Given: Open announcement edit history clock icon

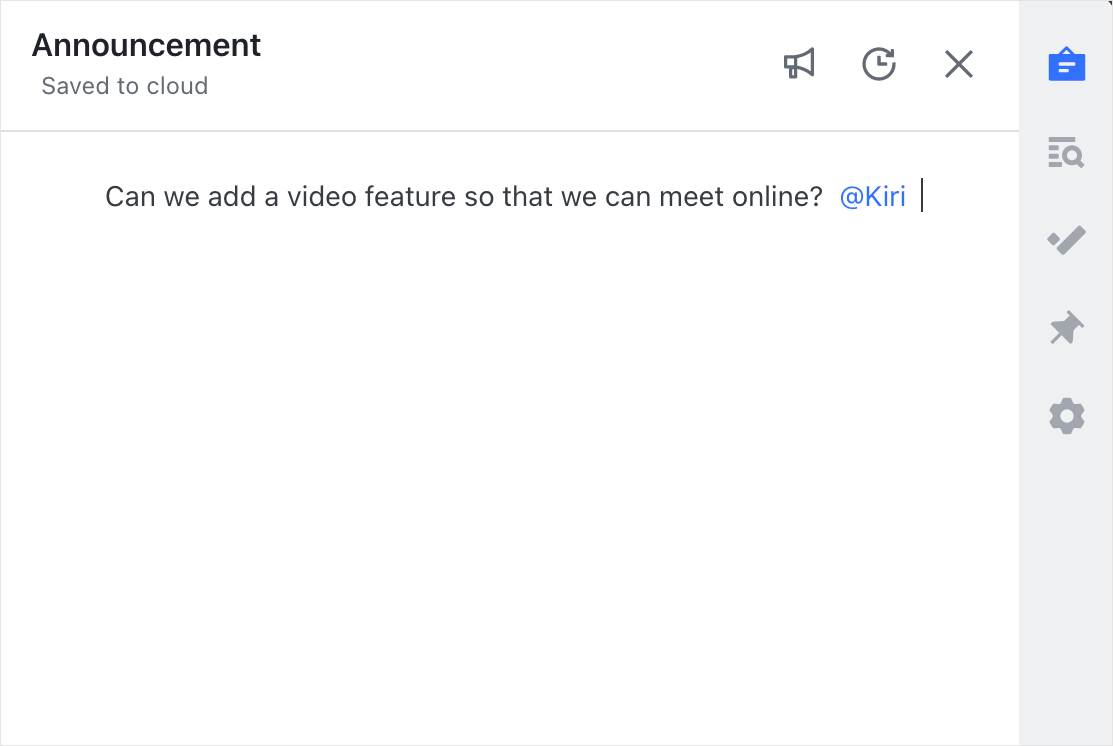Looking at the screenshot, I should pyautogui.click(x=878, y=65).
